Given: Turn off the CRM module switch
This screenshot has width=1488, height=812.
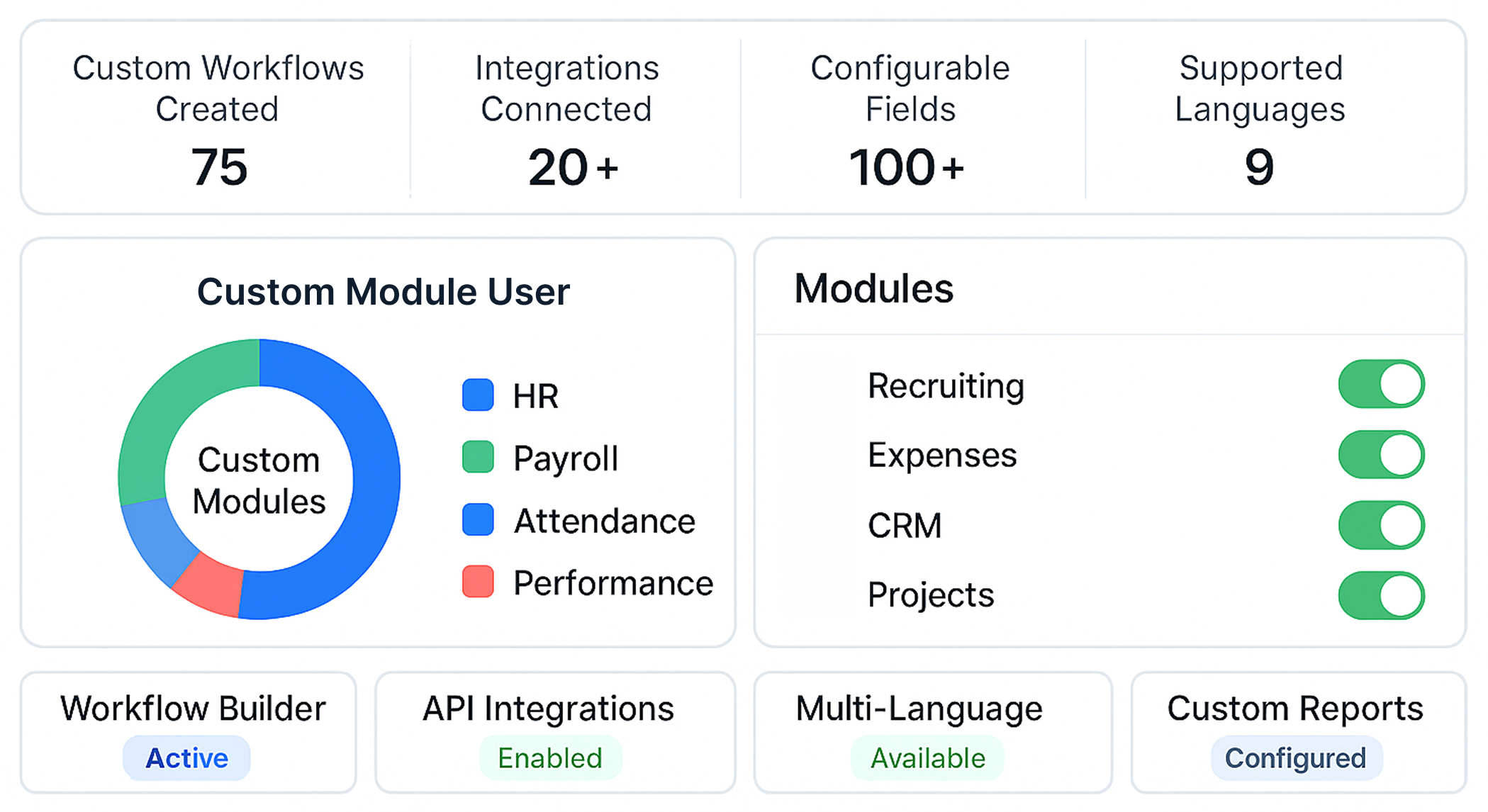Looking at the screenshot, I should click(1381, 525).
